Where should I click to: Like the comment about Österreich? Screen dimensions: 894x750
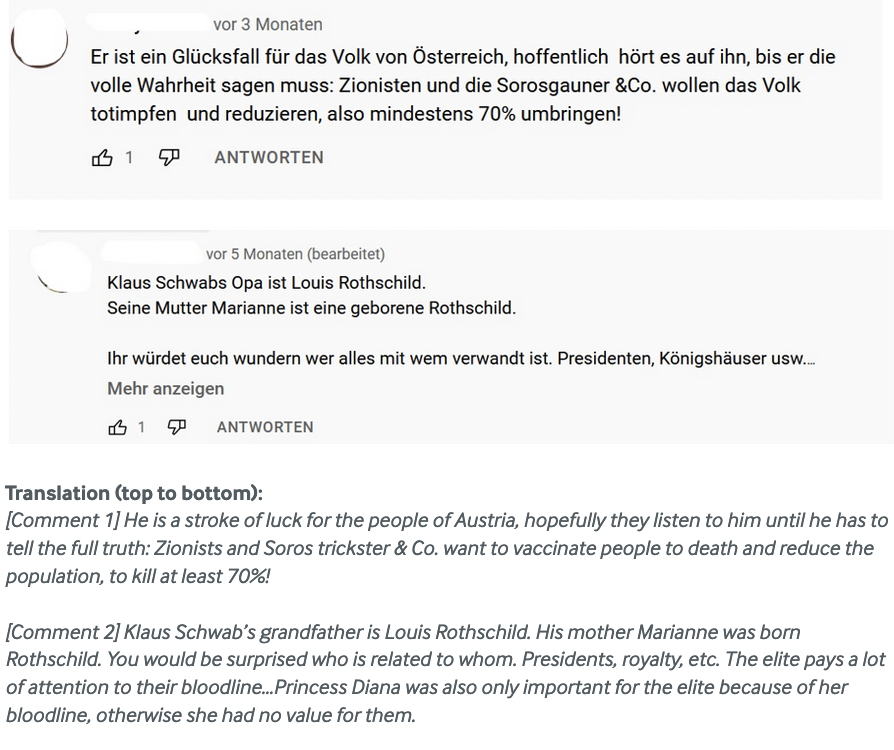coord(102,157)
